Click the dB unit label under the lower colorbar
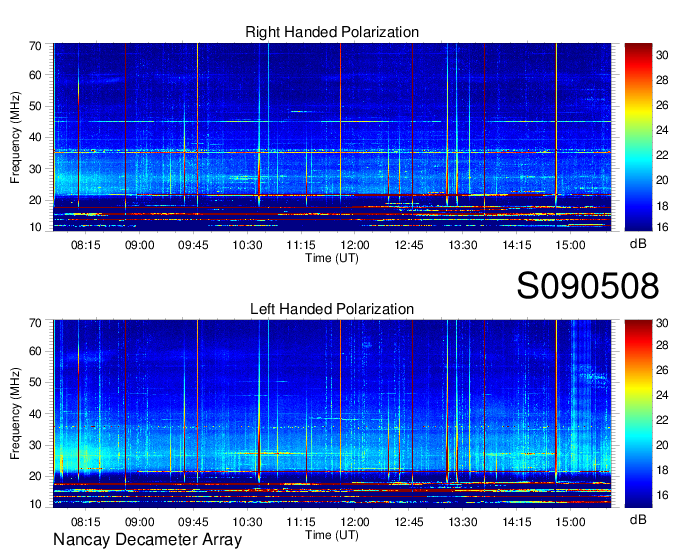The image size is (680, 552). [x=638, y=519]
